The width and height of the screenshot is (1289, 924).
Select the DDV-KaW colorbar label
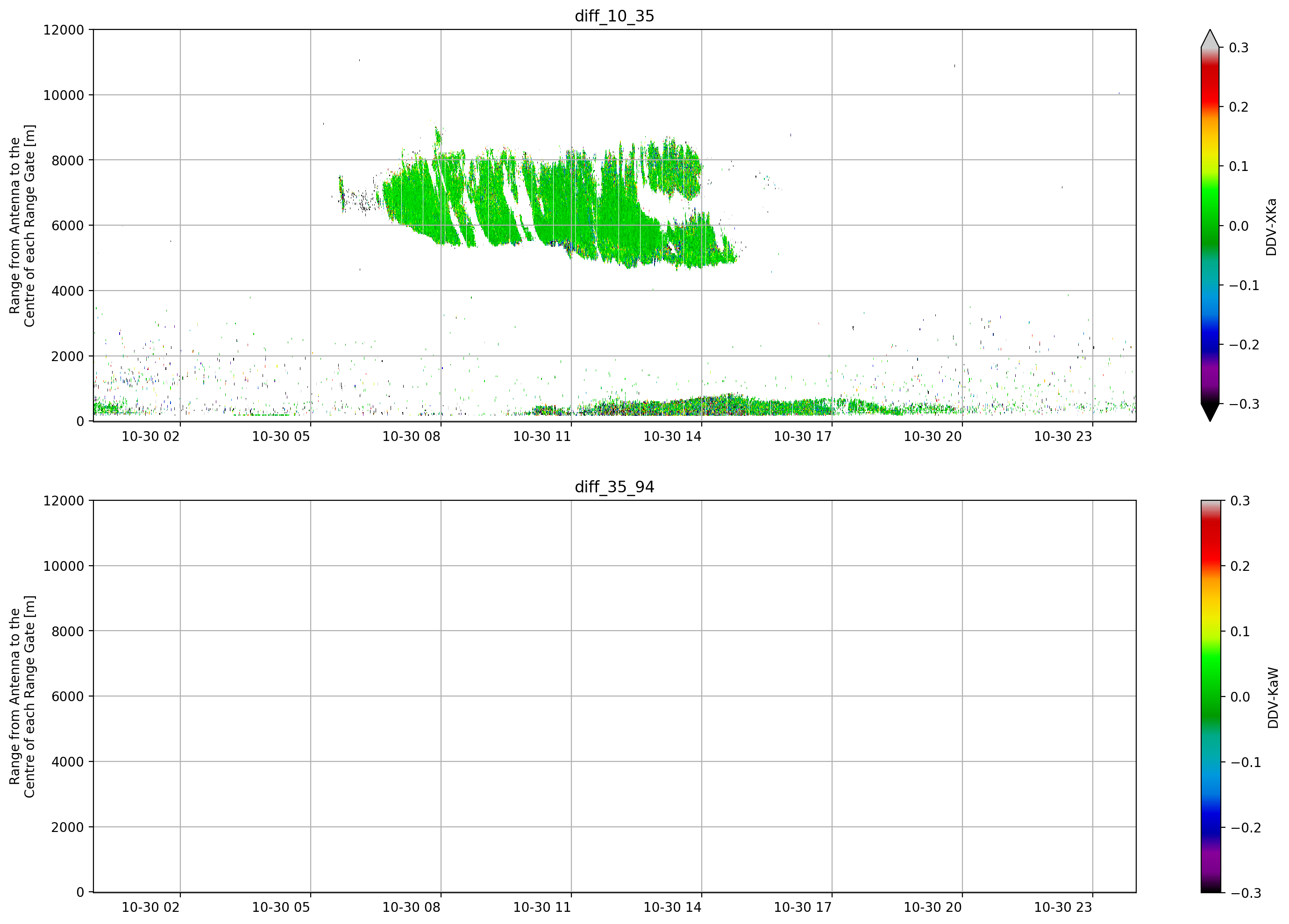pyautogui.click(x=1273, y=698)
